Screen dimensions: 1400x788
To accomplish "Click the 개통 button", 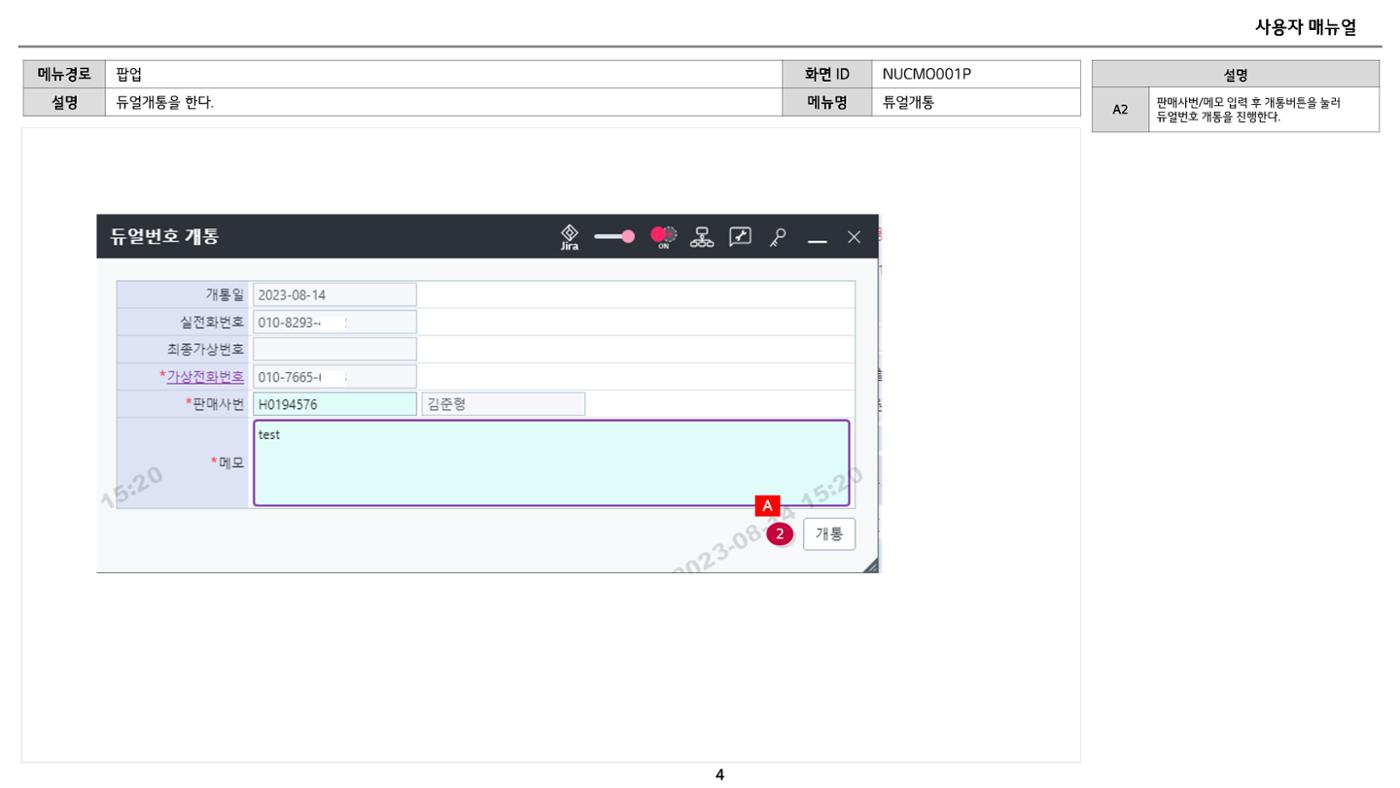I will pos(829,534).
